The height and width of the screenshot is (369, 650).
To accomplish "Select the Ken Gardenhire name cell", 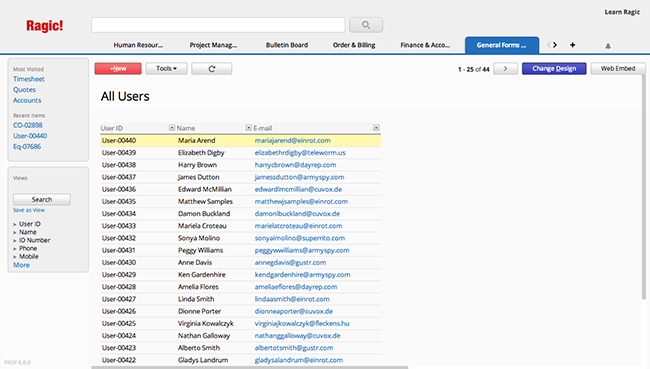I will point(202,274).
